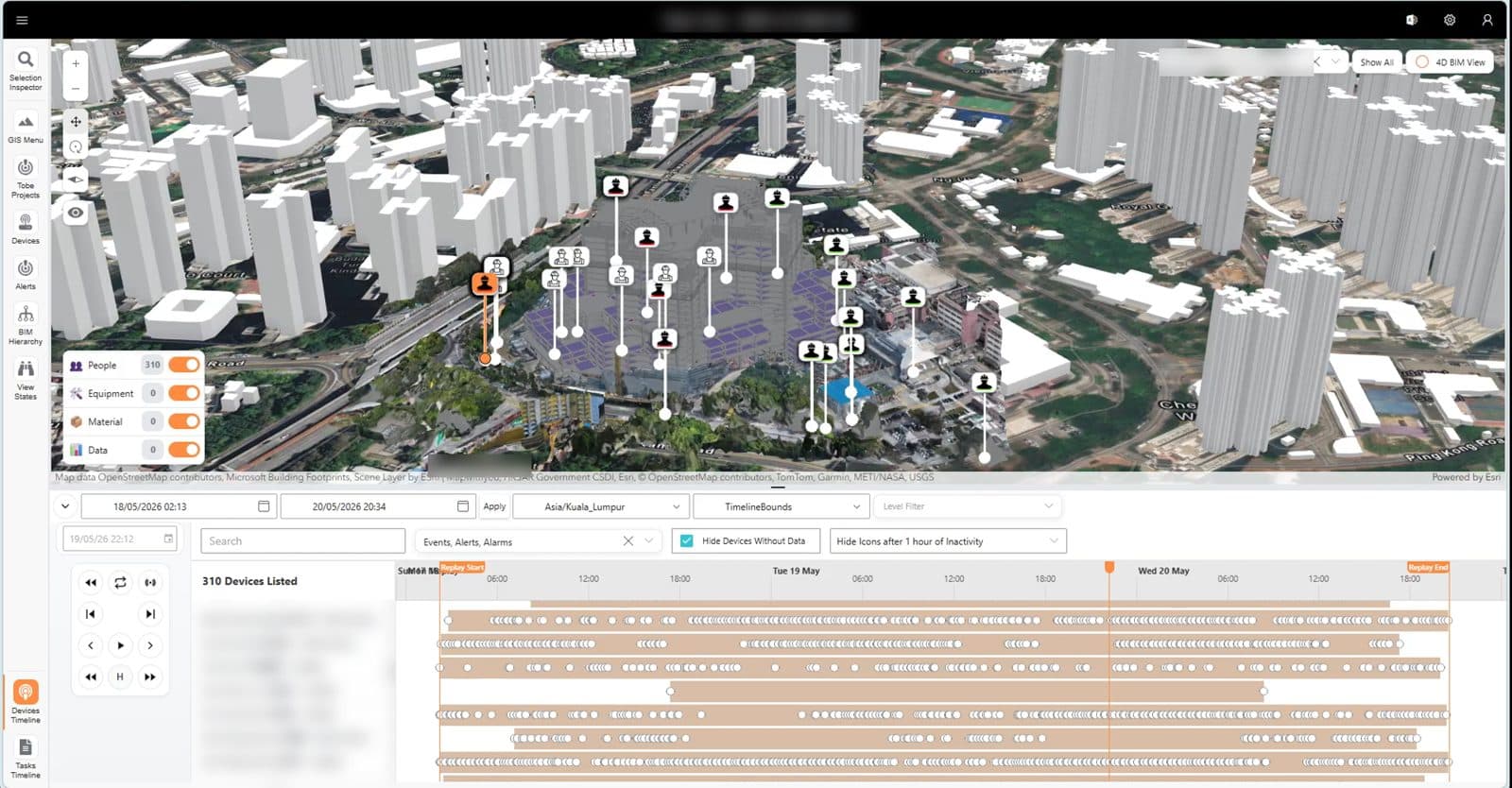Screen dimensions: 1512x788
Task: Click the Replay Start timeline marker
Action: pyautogui.click(x=462, y=567)
